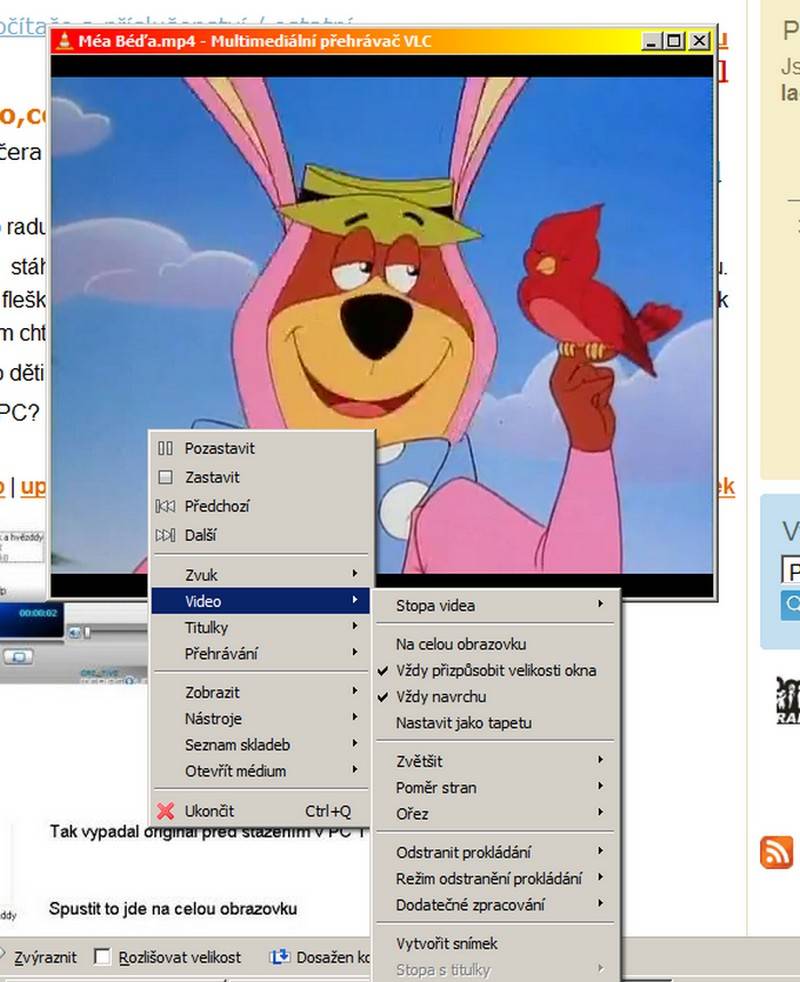Viewport: 800px width, 982px height.
Task: Expand the Zobrazit submenu
Action: [260, 693]
